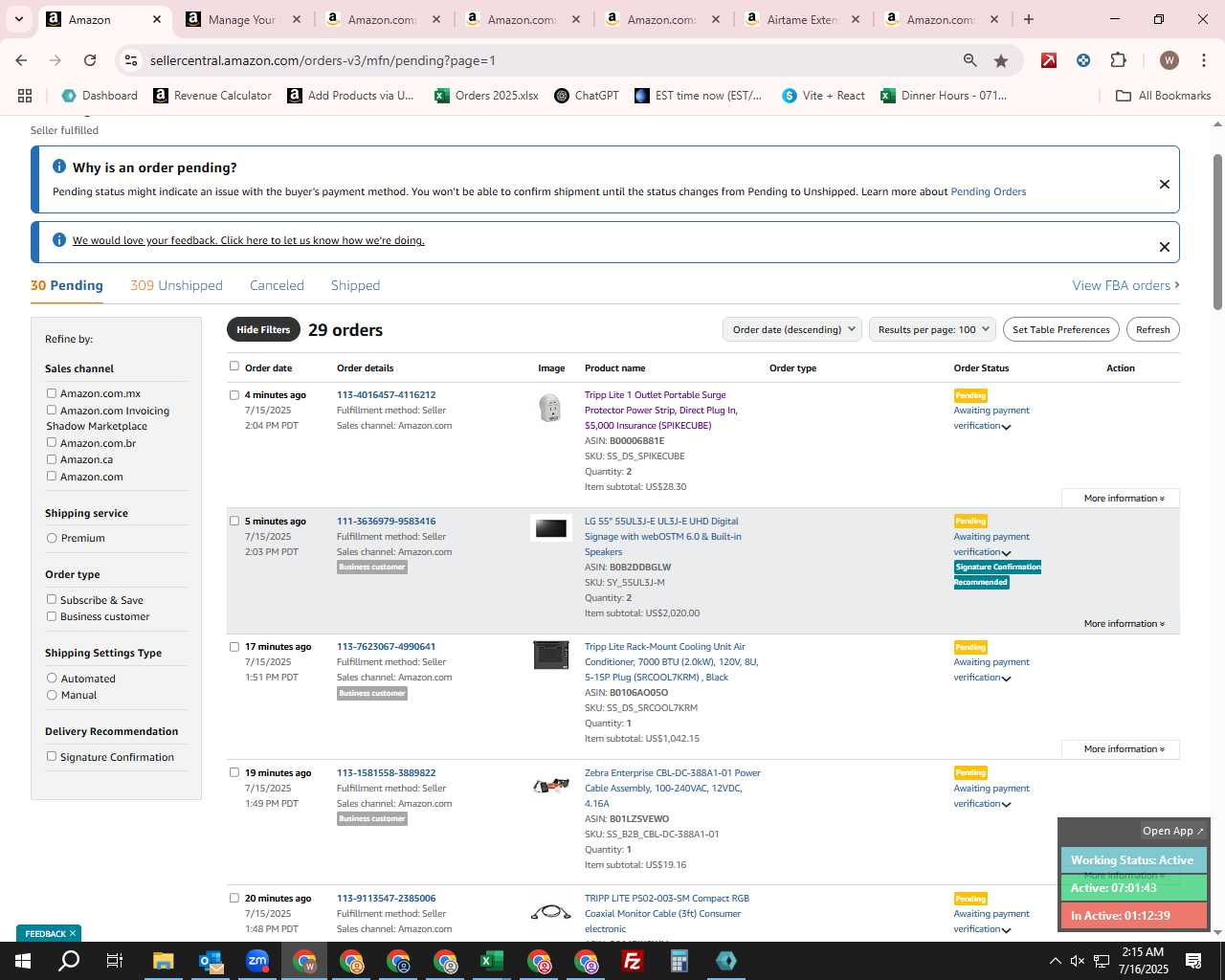Image resolution: width=1225 pixels, height=980 pixels.
Task: Select the Premium shipping service radio
Action: (x=52, y=538)
